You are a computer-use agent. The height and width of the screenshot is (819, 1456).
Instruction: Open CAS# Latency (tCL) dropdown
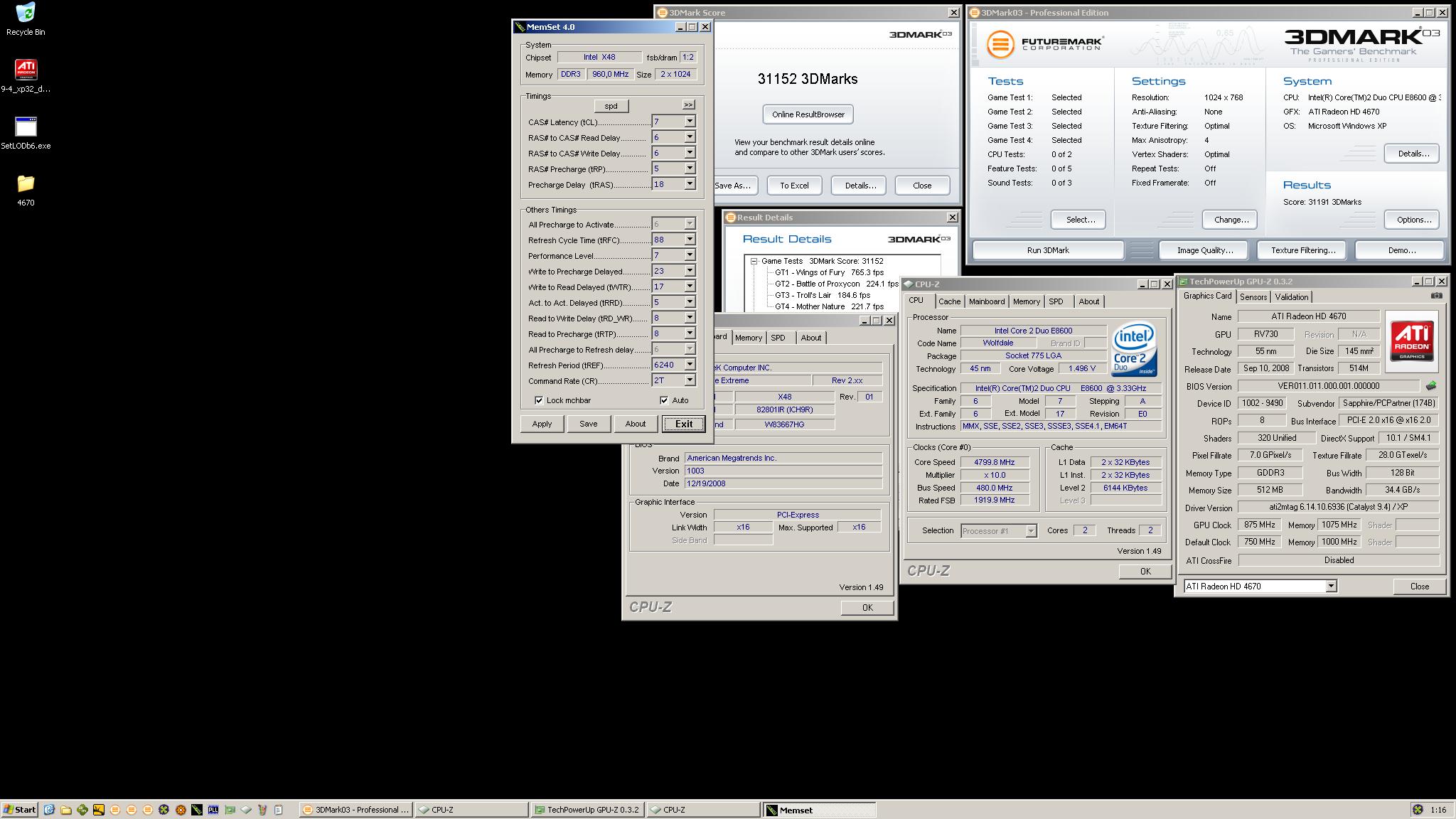(689, 122)
